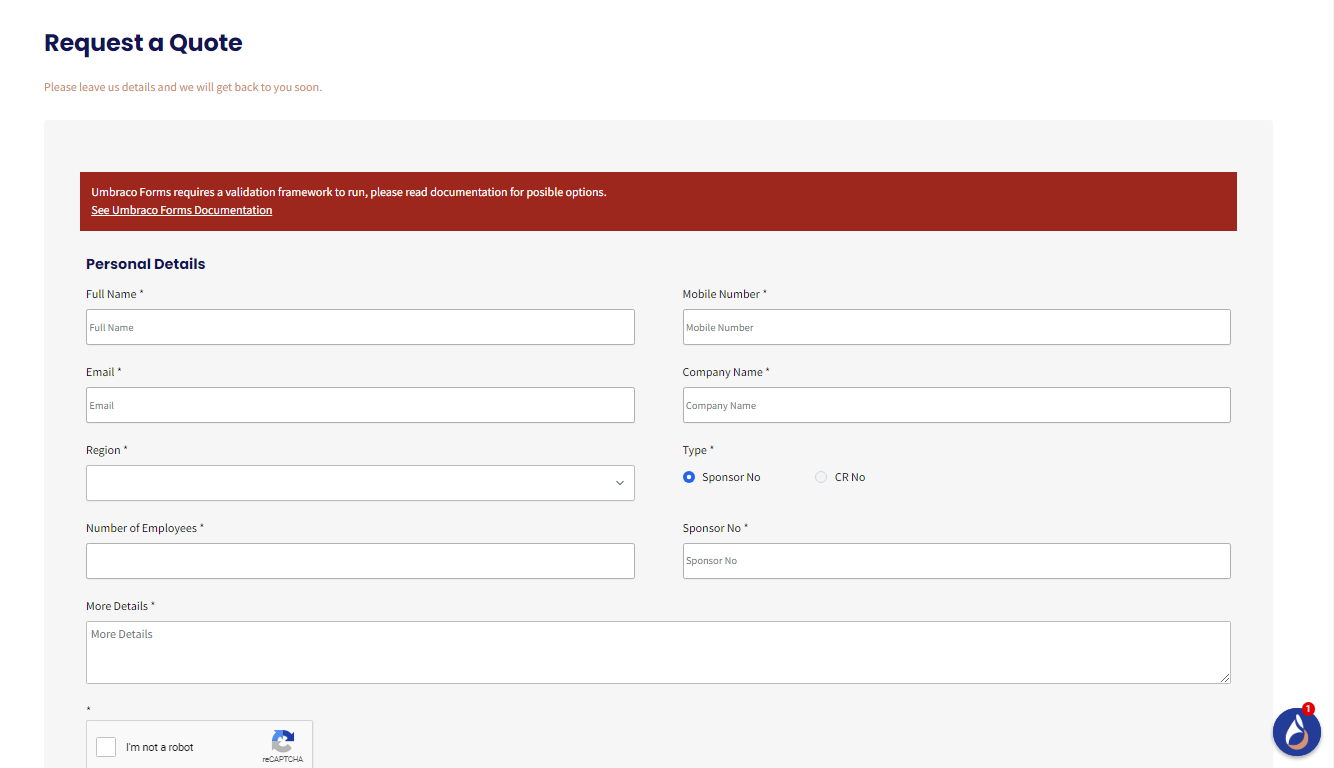Focus the Mobile Number input field
This screenshot has width=1334, height=768.
point(956,327)
